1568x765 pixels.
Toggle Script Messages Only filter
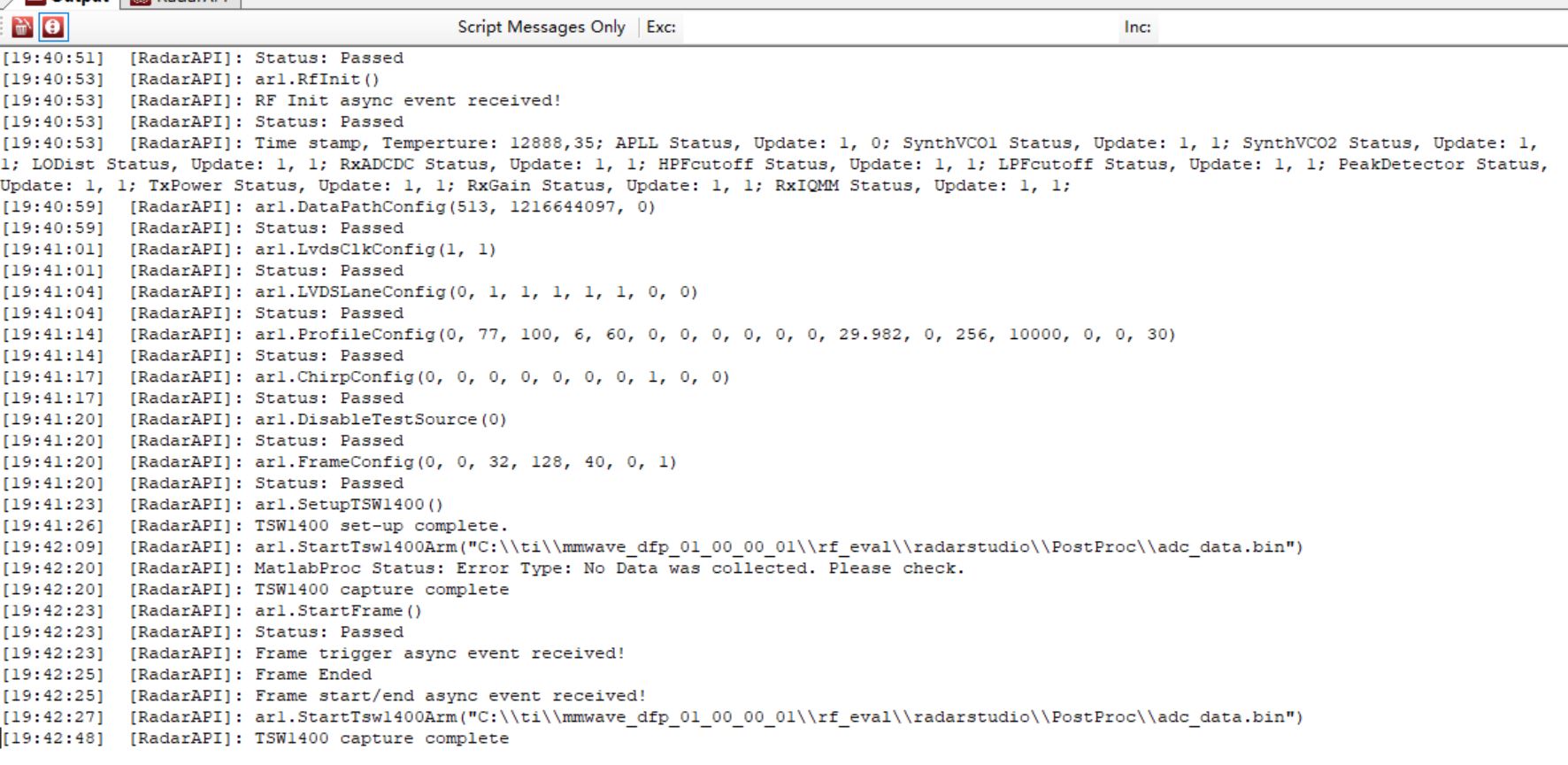[x=541, y=27]
